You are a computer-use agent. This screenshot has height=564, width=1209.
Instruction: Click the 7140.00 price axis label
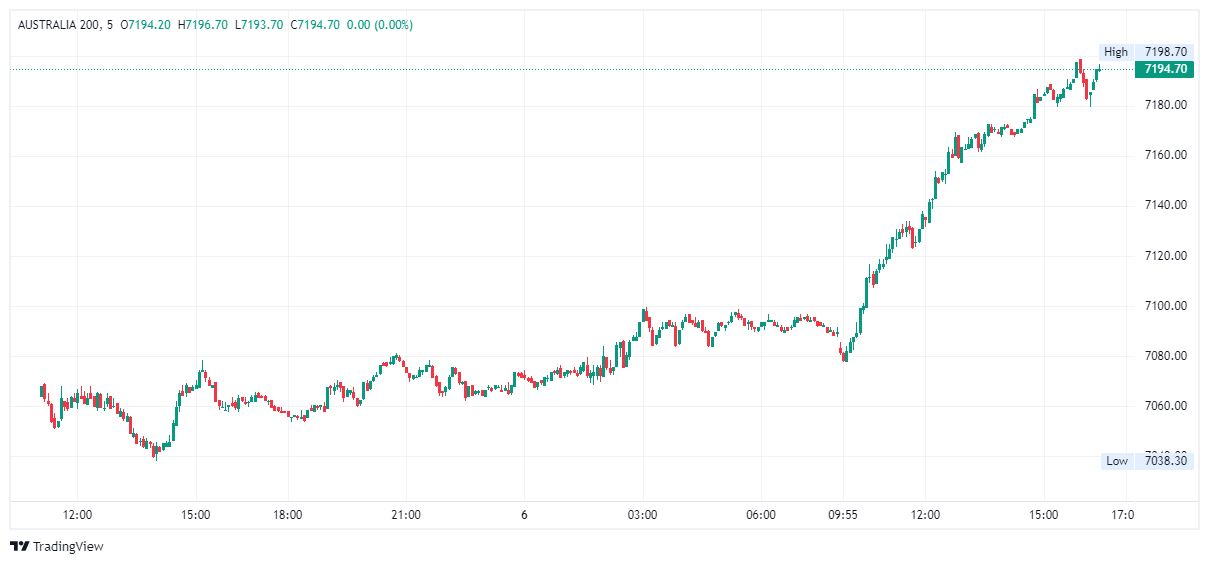[1165, 205]
